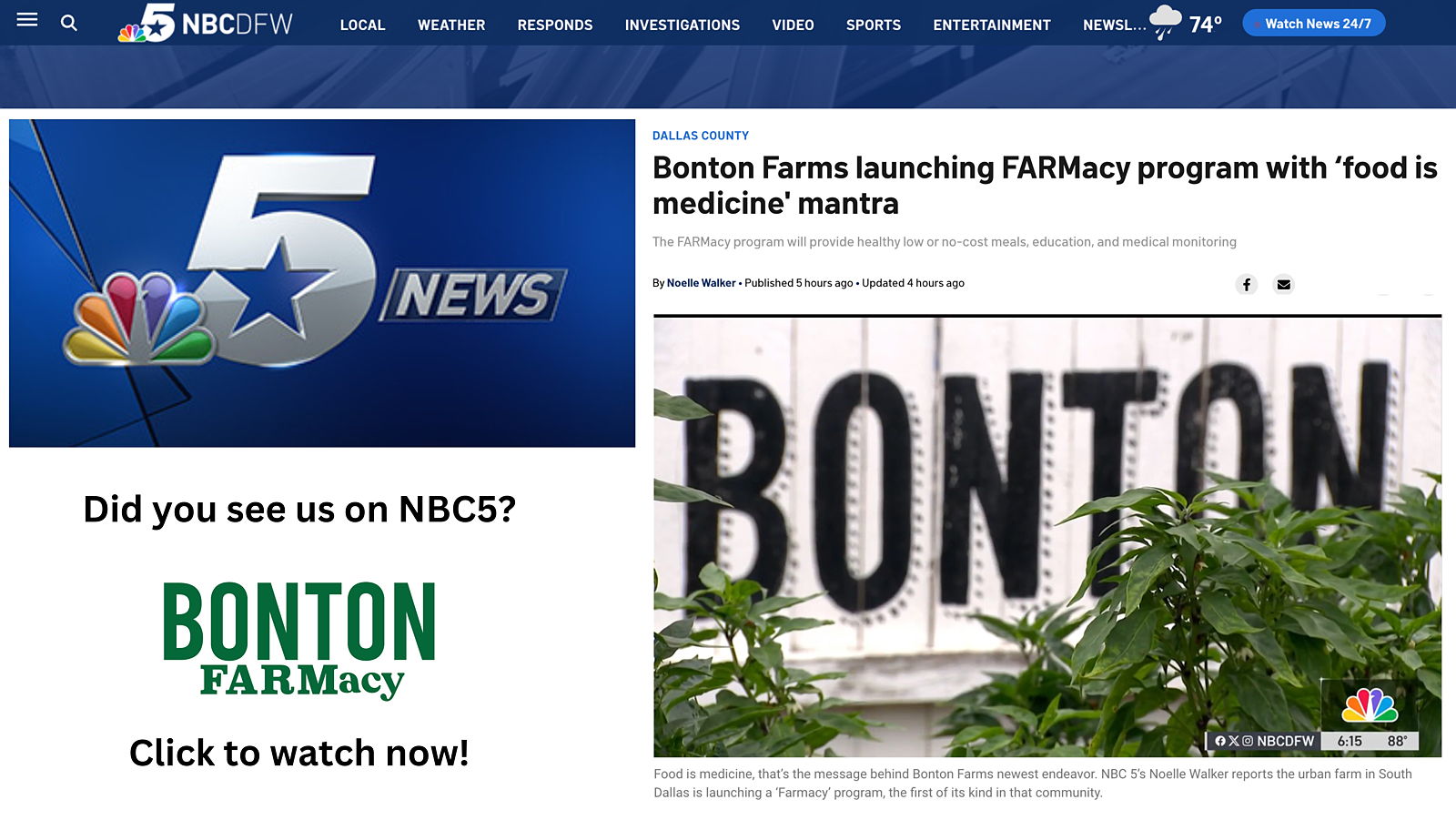Share article via email envelope icon
The height and width of the screenshot is (820, 1456).
click(1283, 284)
